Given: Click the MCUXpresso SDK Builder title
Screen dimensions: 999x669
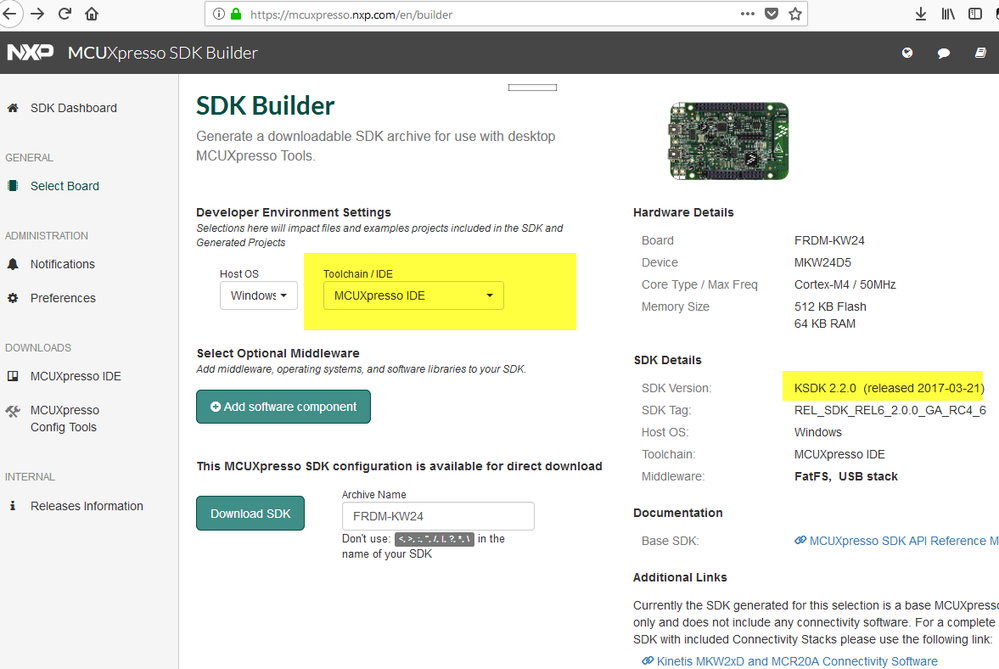Looking at the screenshot, I should click(162, 53).
